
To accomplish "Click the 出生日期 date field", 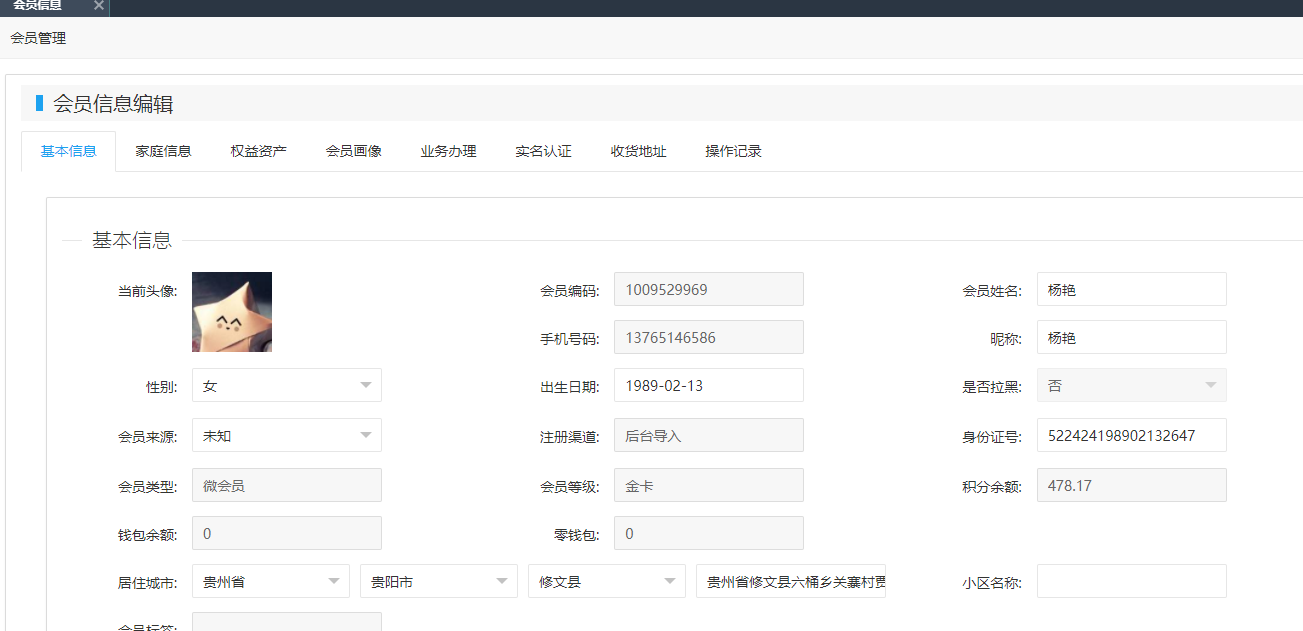I will pyautogui.click(x=708, y=386).
